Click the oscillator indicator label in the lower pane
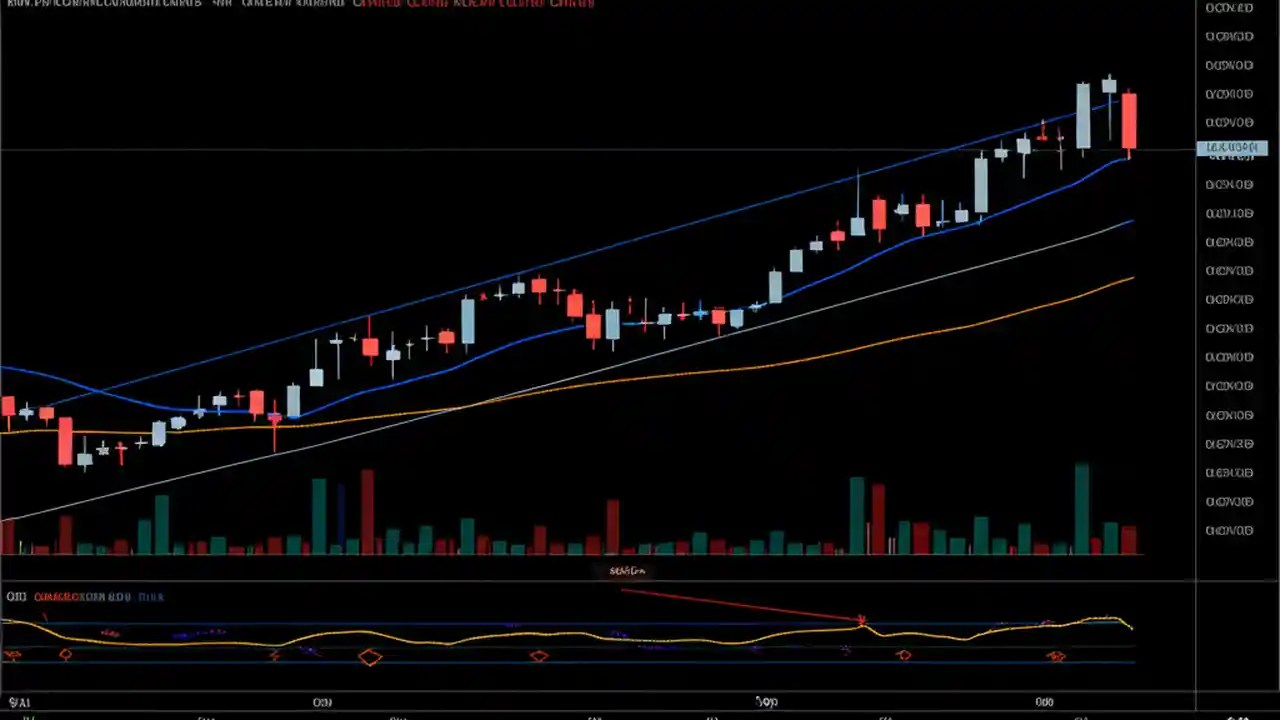 point(14,596)
